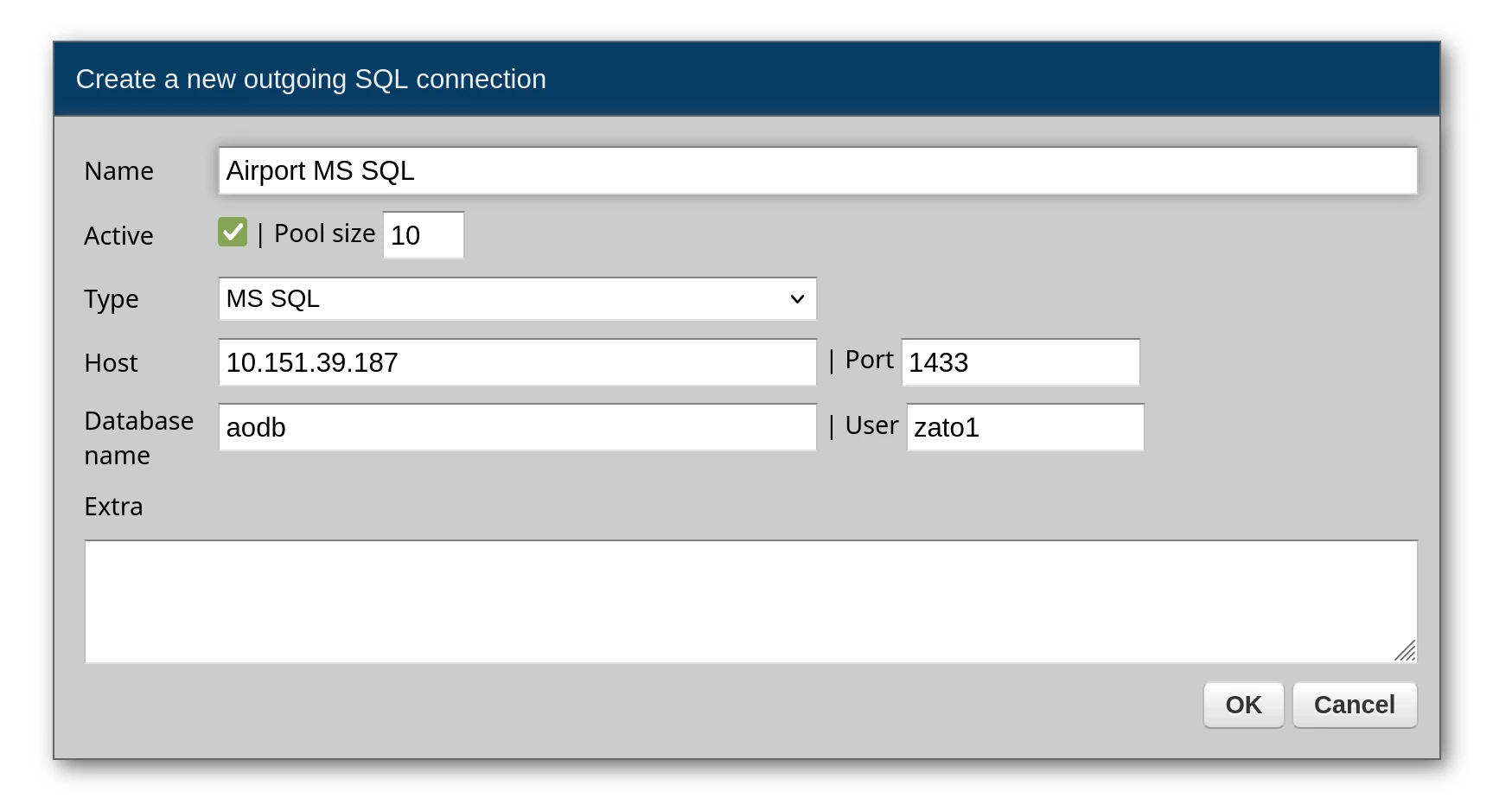Click the Name field containing Airport MS SQL
This screenshot has width=1512, height=811.
pyautogui.click(x=817, y=171)
